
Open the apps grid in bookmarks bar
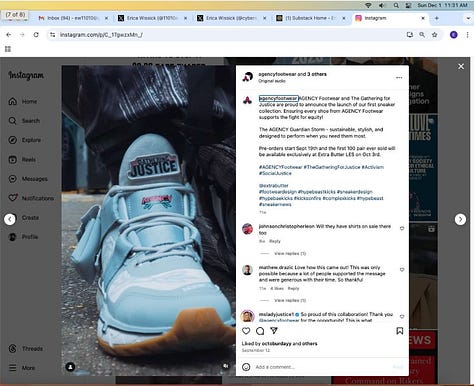pos(8,49)
